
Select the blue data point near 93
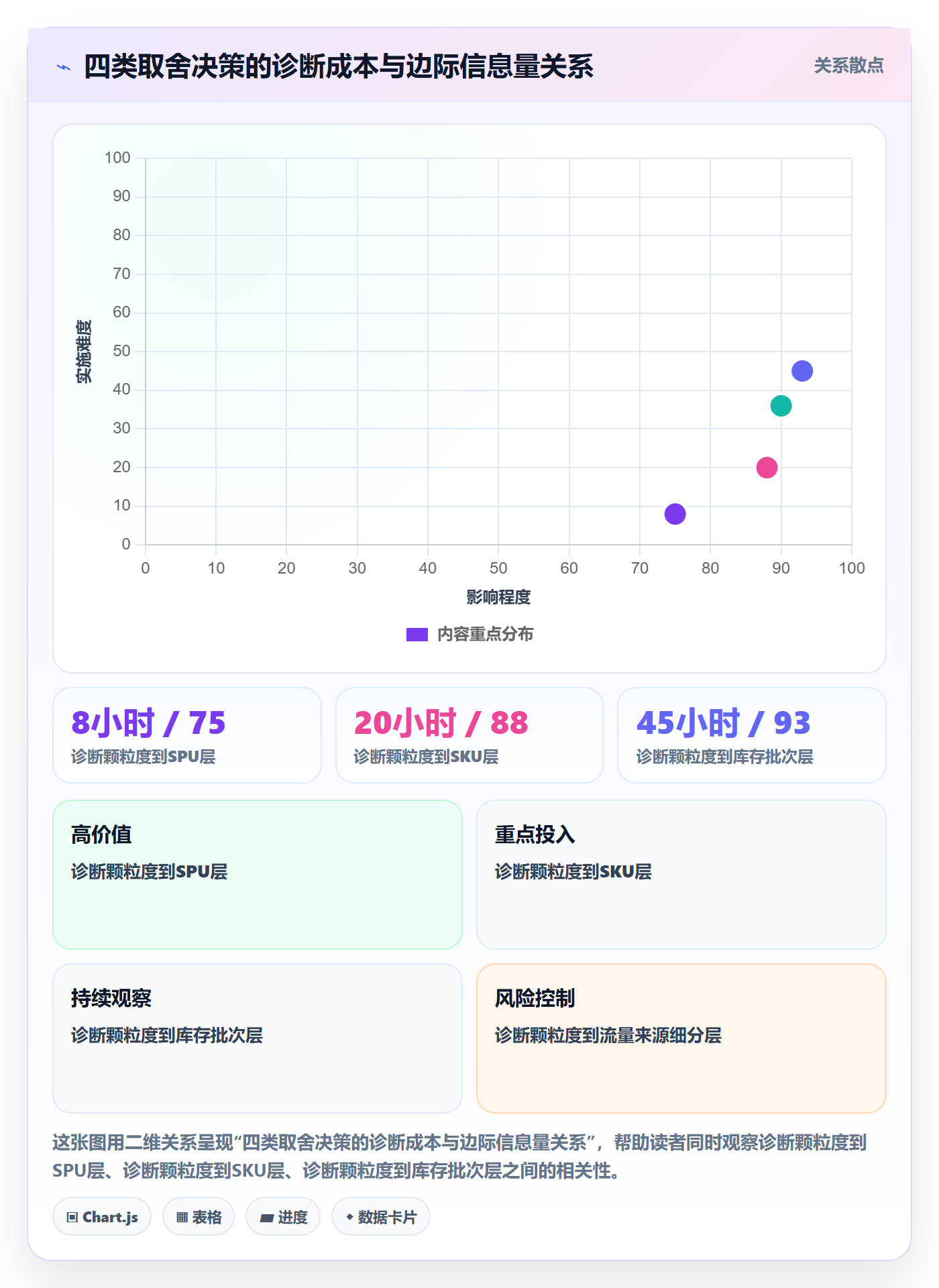802,371
